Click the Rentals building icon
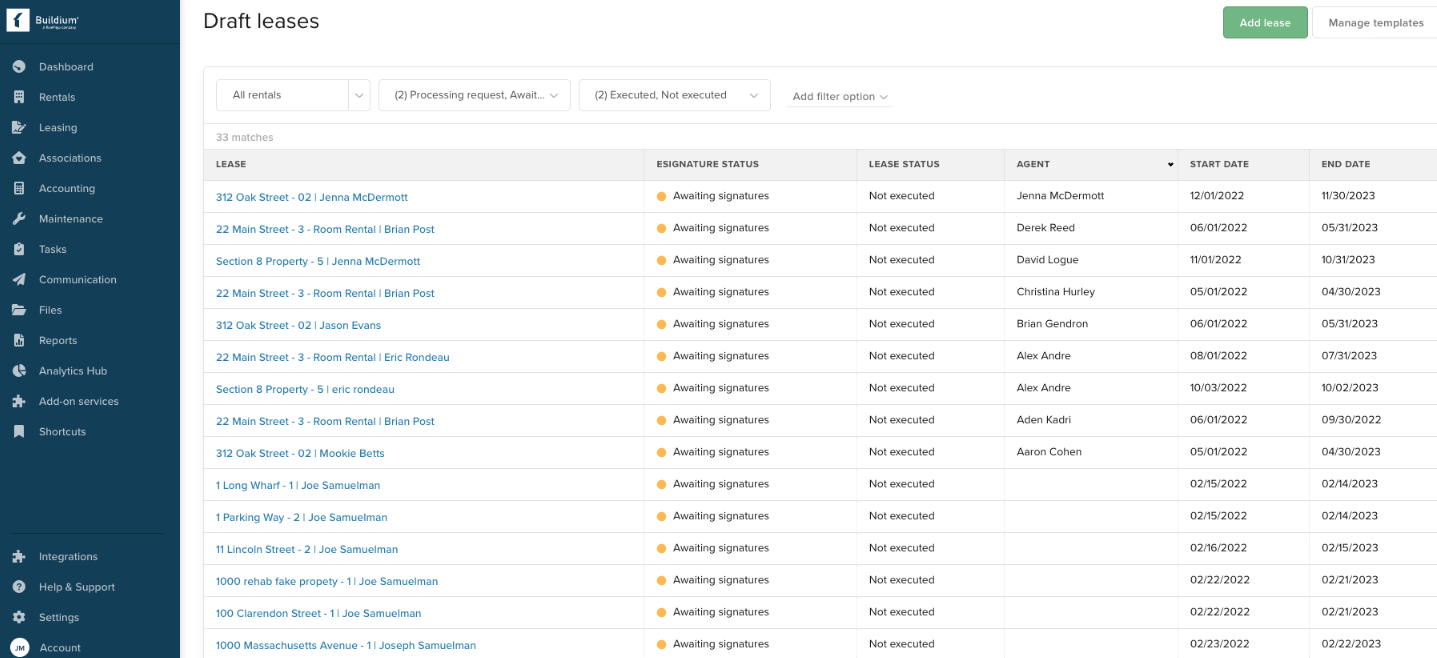The width and height of the screenshot is (1437, 658). coord(18,97)
